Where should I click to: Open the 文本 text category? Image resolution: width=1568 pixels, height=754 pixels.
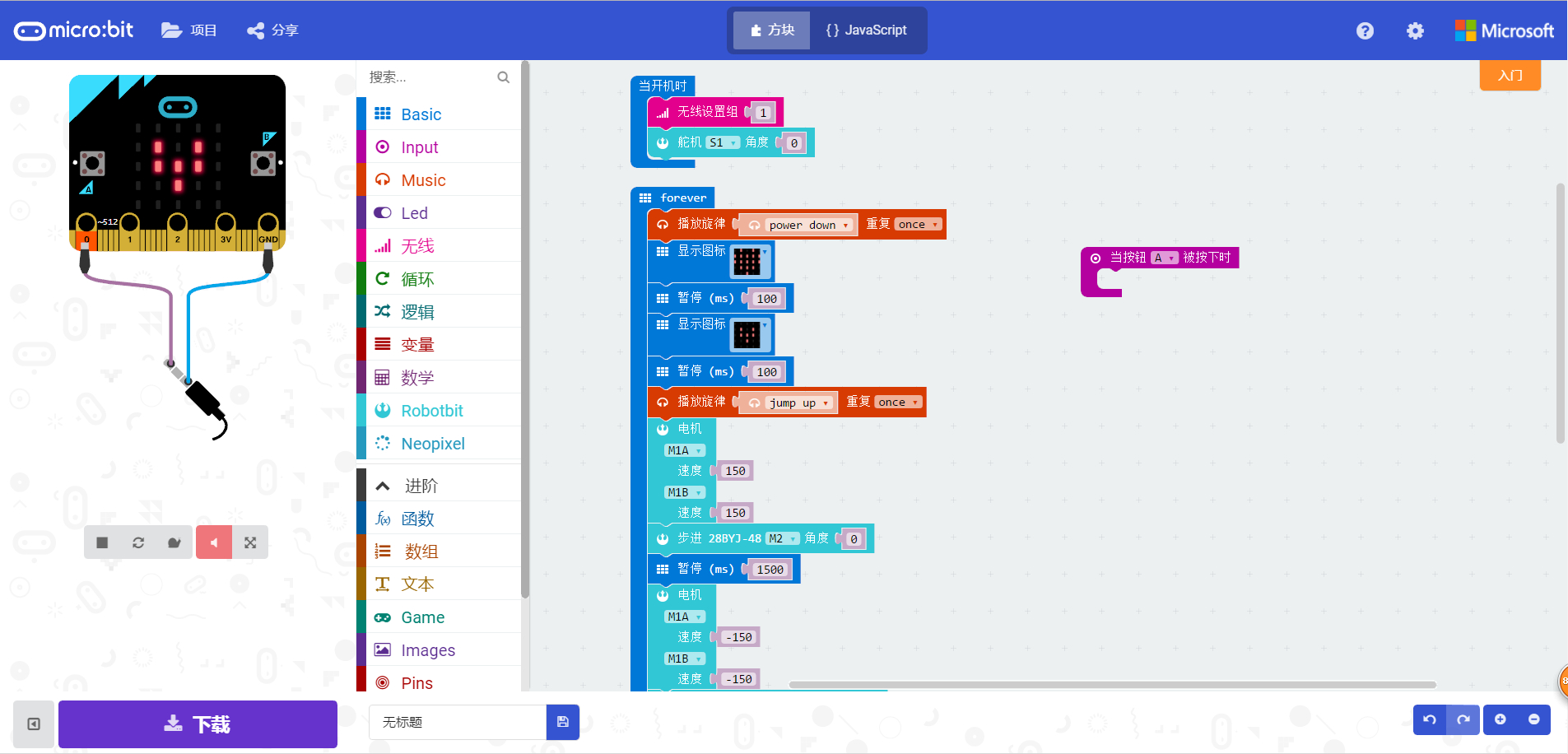point(439,584)
